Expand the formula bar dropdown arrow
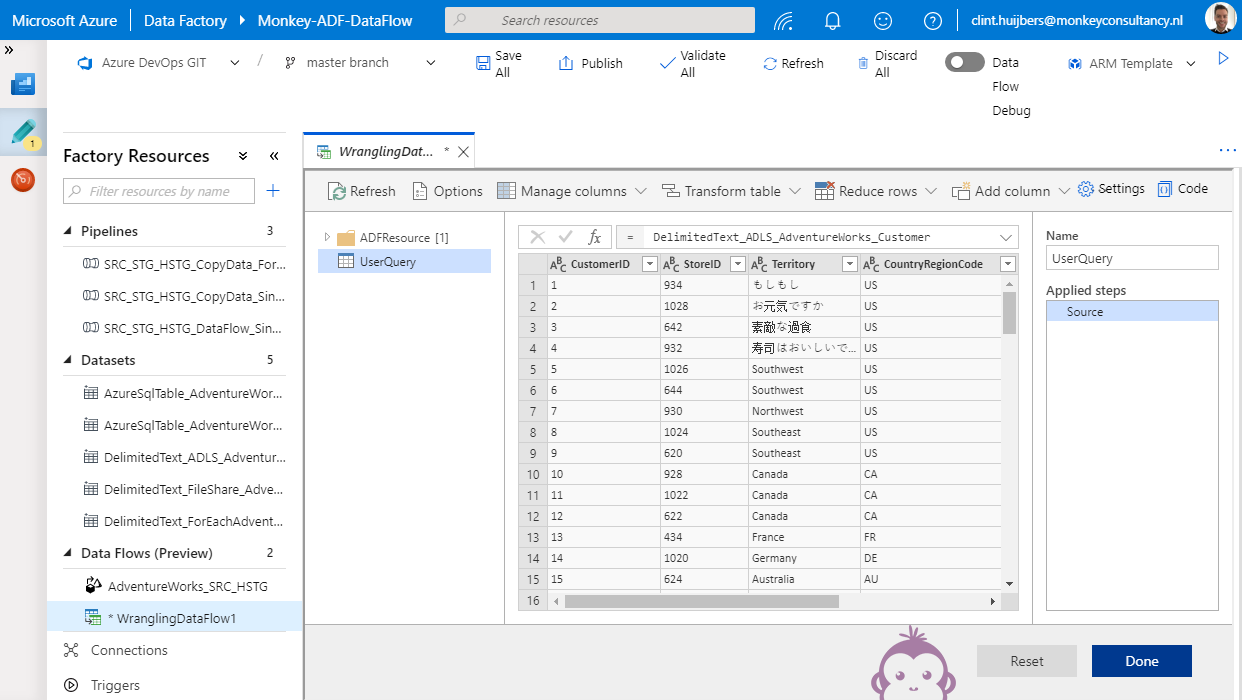The height and width of the screenshot is (700, 1242). pos(1005,237)
